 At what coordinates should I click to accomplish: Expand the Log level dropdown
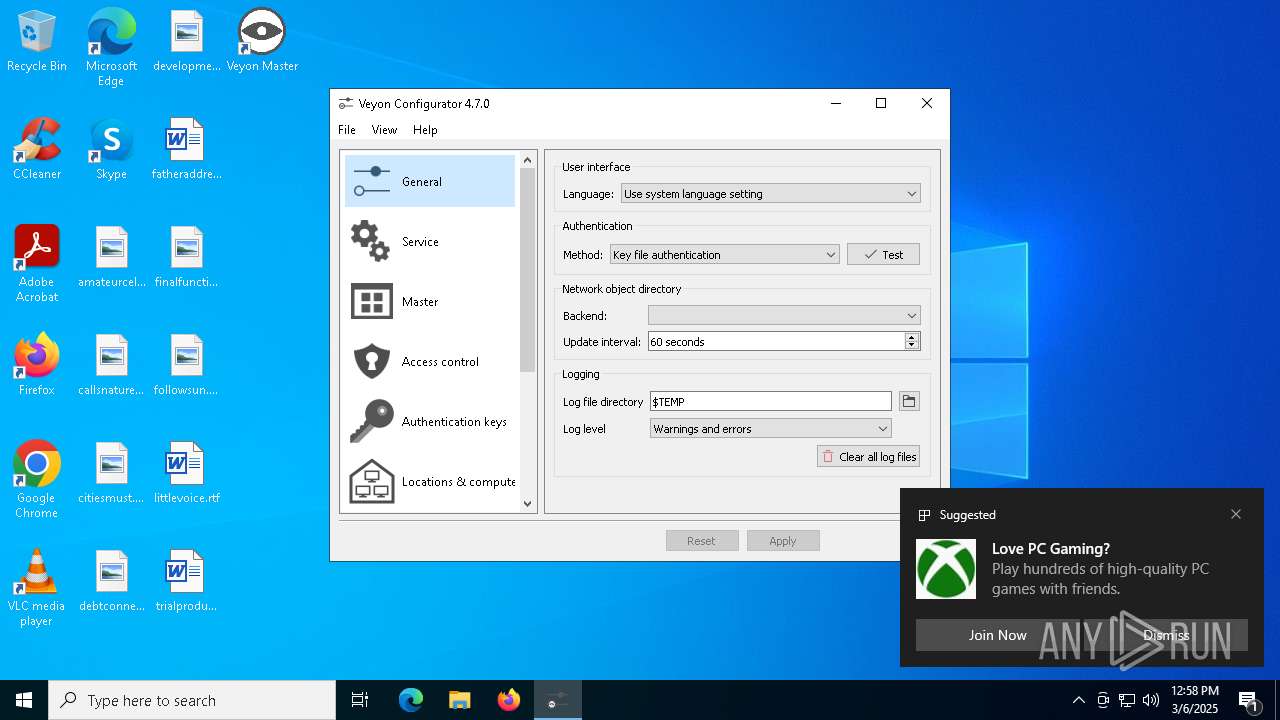[x=770, y=429]
